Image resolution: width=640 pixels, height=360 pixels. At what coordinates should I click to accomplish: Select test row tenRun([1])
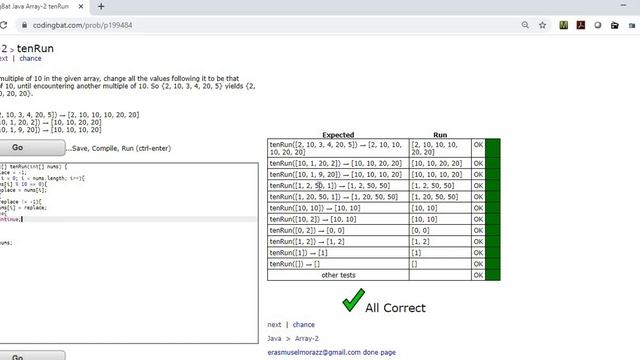[338, 253]
